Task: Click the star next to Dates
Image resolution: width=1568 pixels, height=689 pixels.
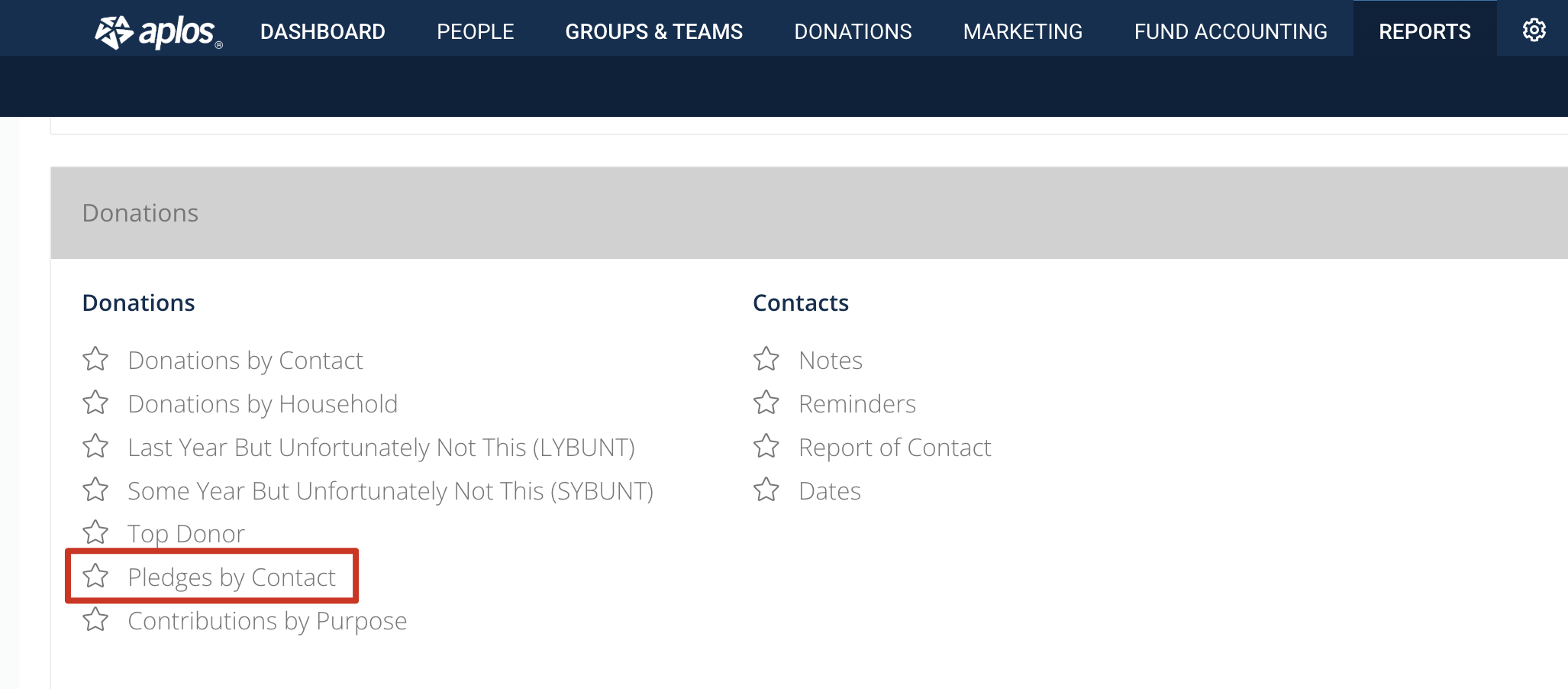Action: tap(766, 490)
